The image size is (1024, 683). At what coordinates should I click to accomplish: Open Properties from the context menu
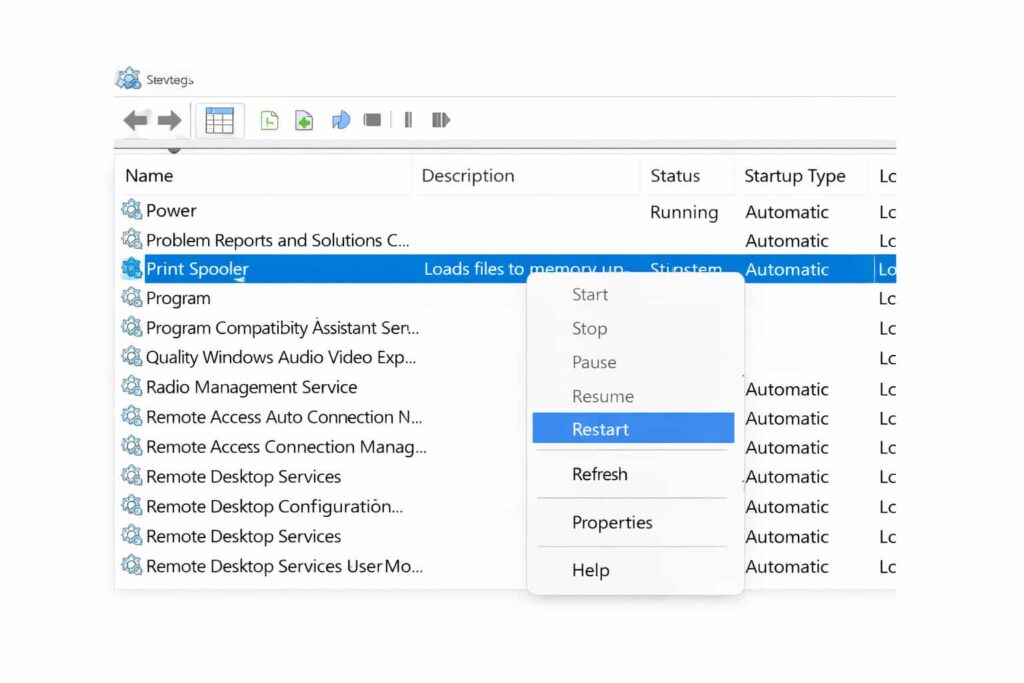click(611, 522)
